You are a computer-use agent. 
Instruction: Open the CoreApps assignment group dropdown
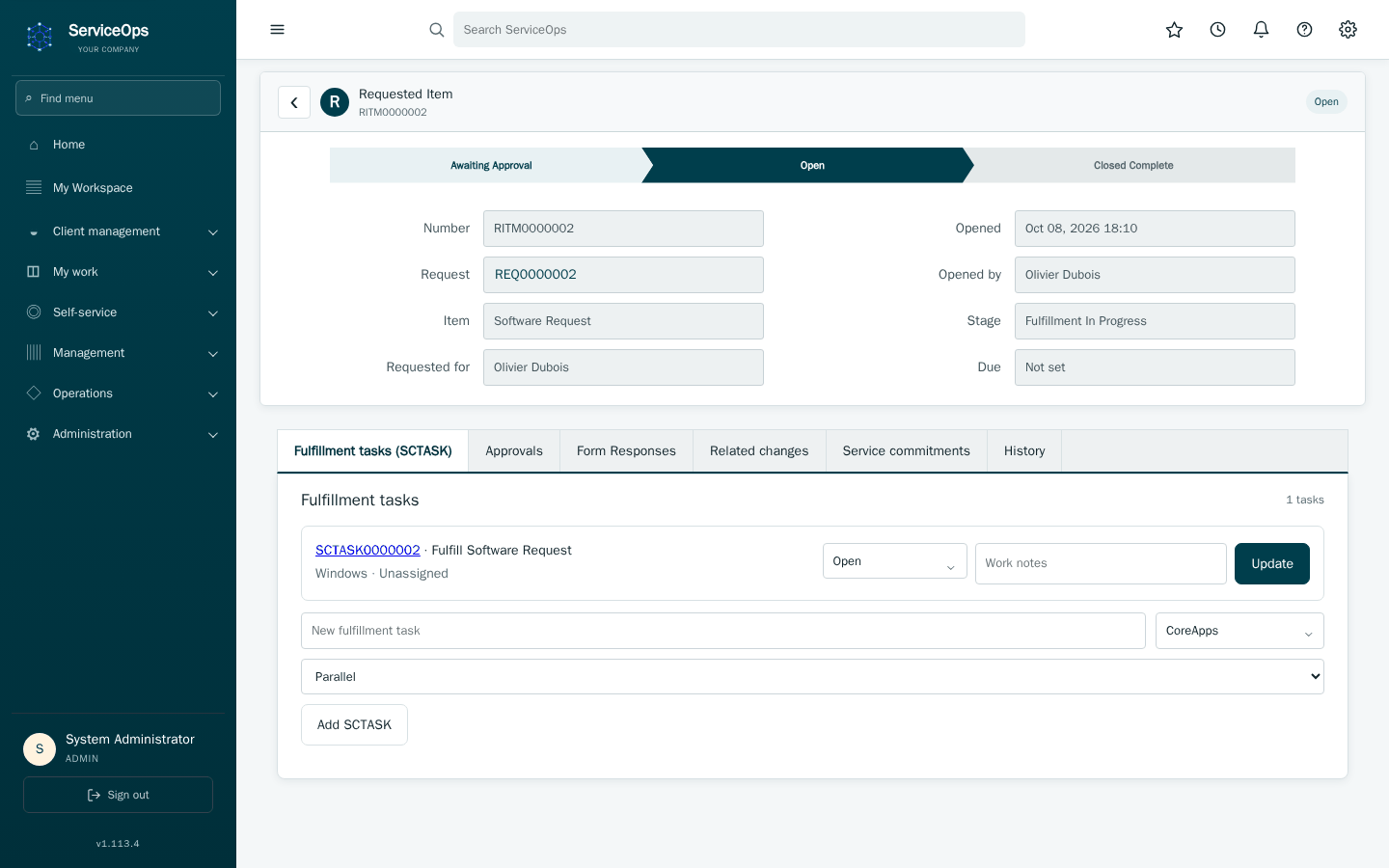coord(1239,631)
